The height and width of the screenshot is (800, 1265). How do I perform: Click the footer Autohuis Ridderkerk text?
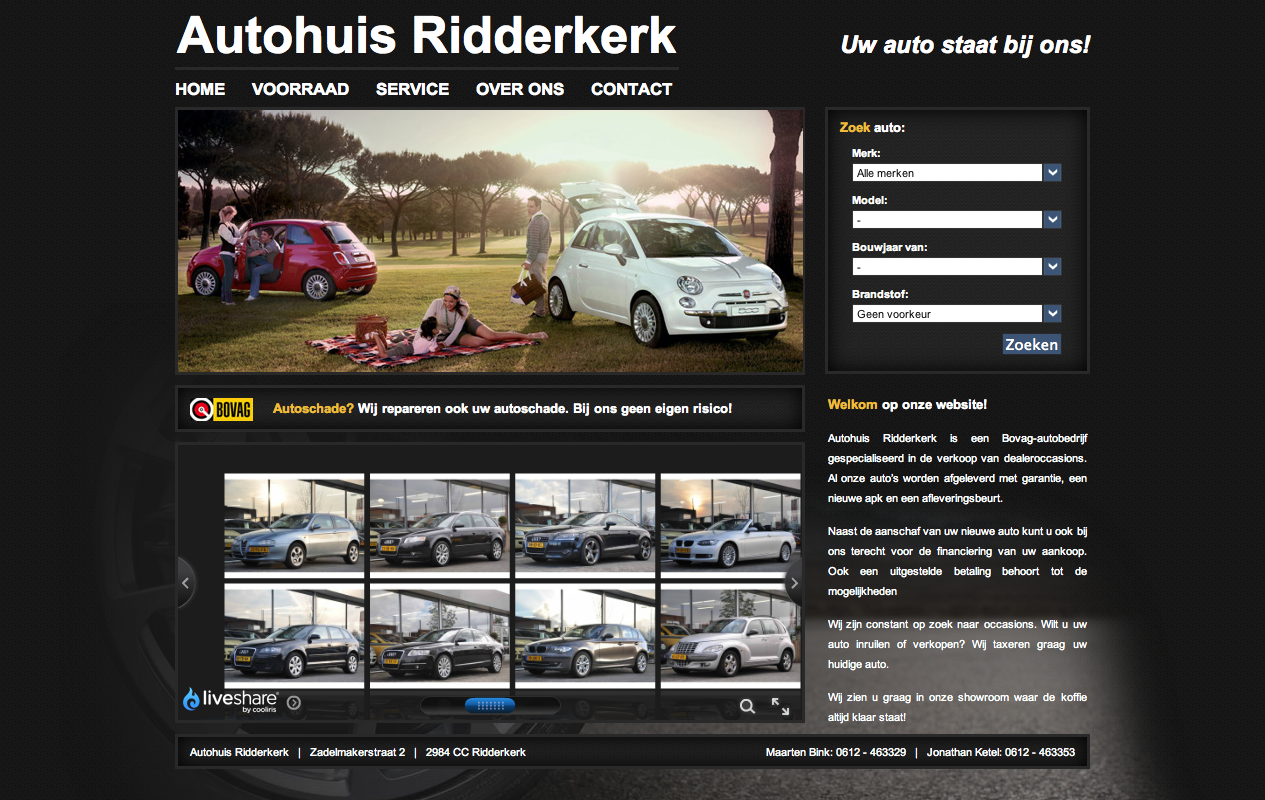[239, 752]
